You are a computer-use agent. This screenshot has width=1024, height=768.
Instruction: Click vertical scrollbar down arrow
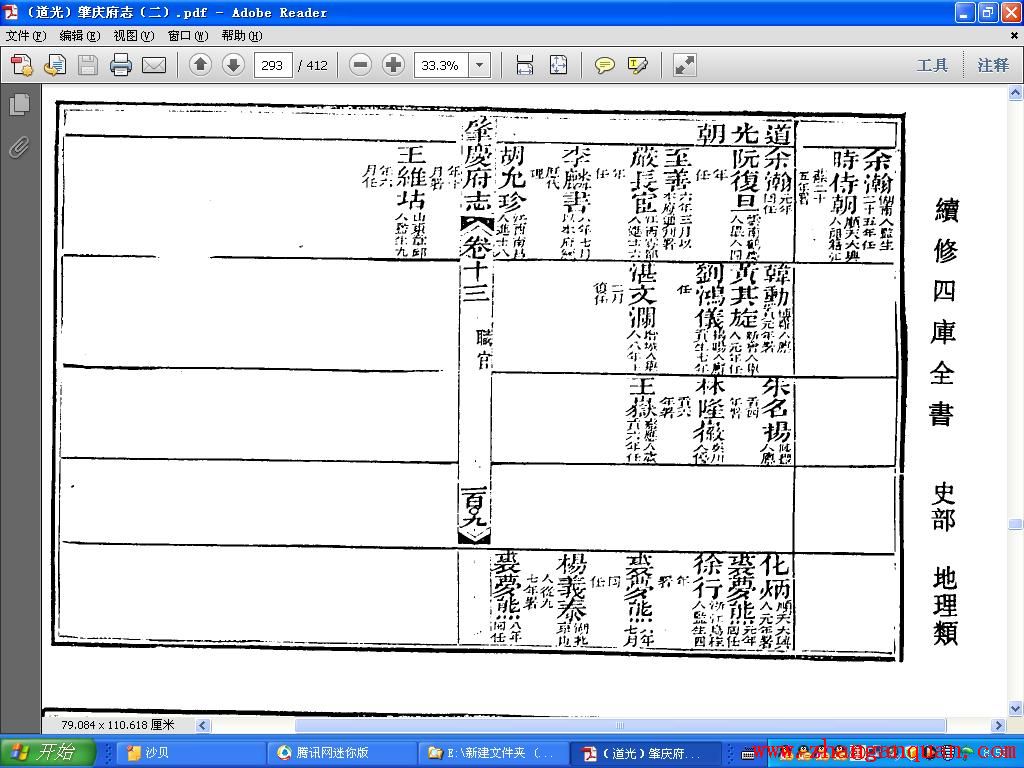tap(1016, 707)
